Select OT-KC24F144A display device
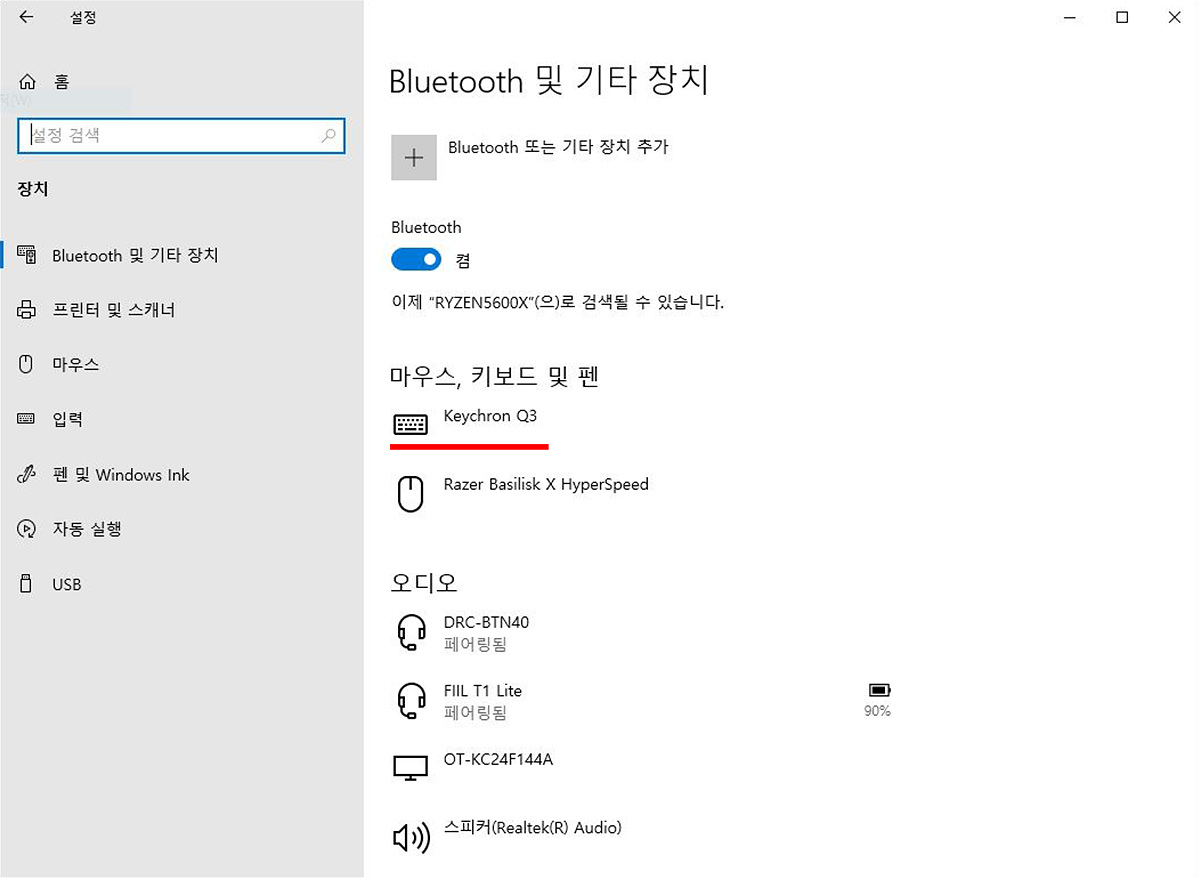This screenshot has width=1200, height=878. pyautogui.click(x=498, y=760)
